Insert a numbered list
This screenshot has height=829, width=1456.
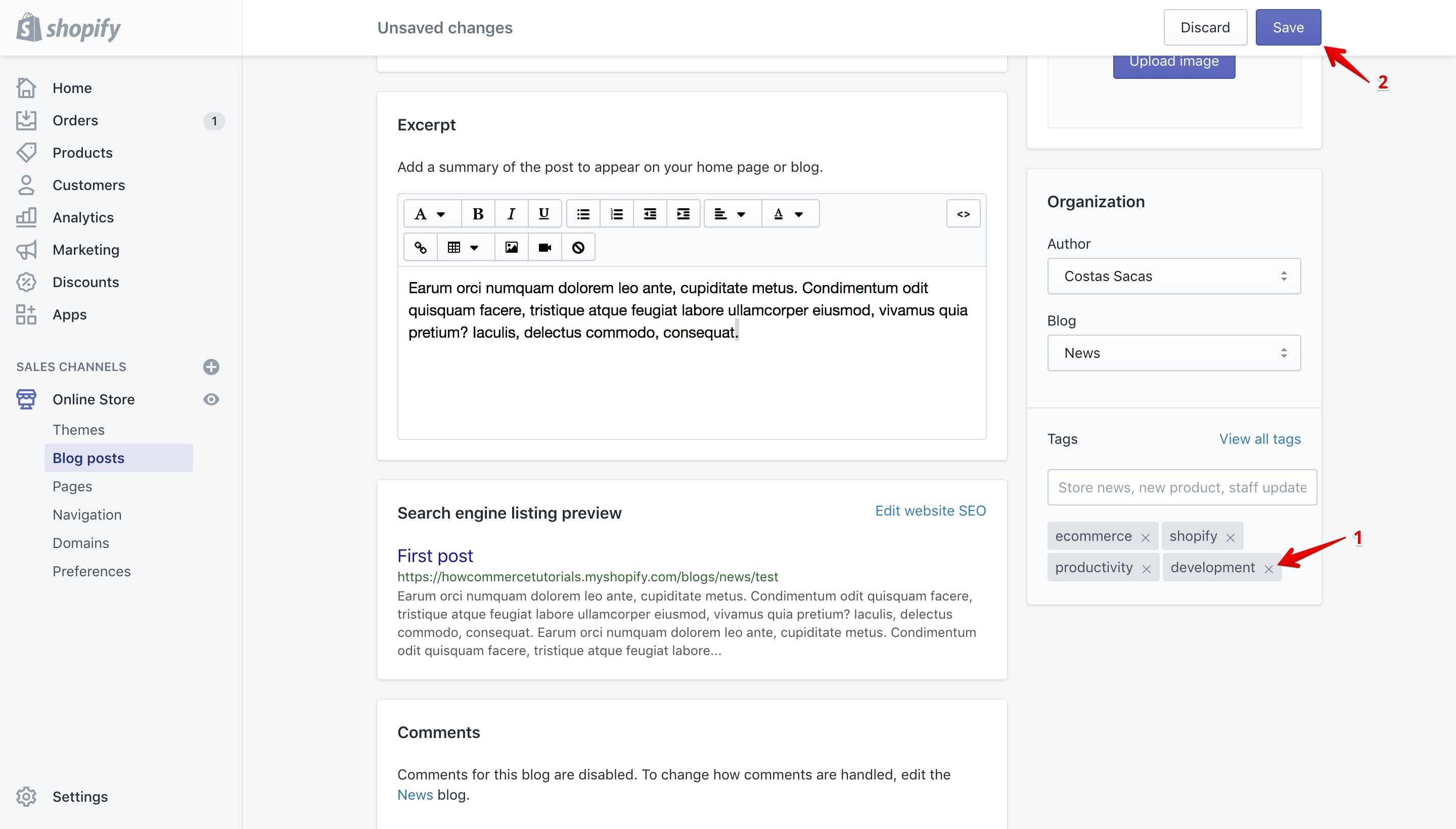click(616, 213)
